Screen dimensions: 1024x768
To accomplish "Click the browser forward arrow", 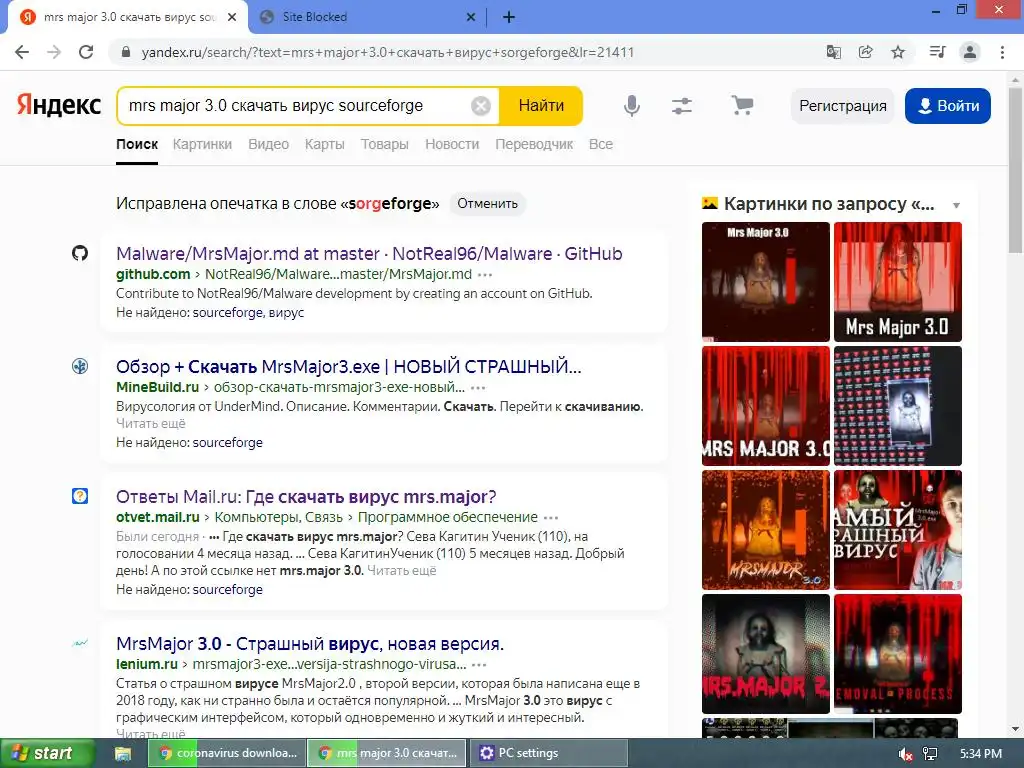I will point(54,52).
